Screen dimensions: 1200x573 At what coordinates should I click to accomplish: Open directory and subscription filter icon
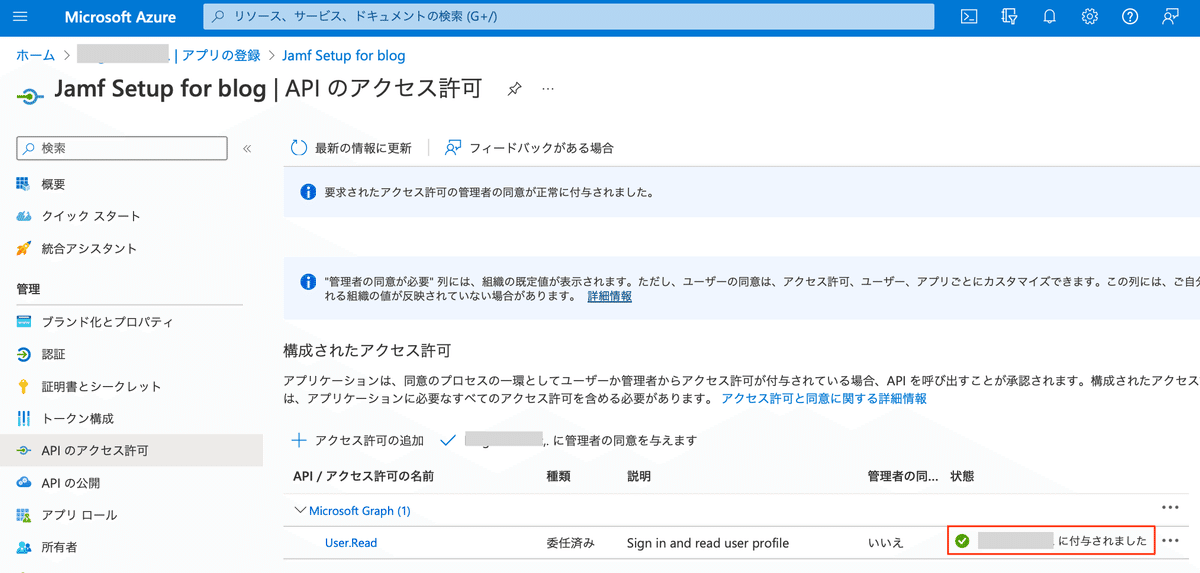(x=1009, y=17)
